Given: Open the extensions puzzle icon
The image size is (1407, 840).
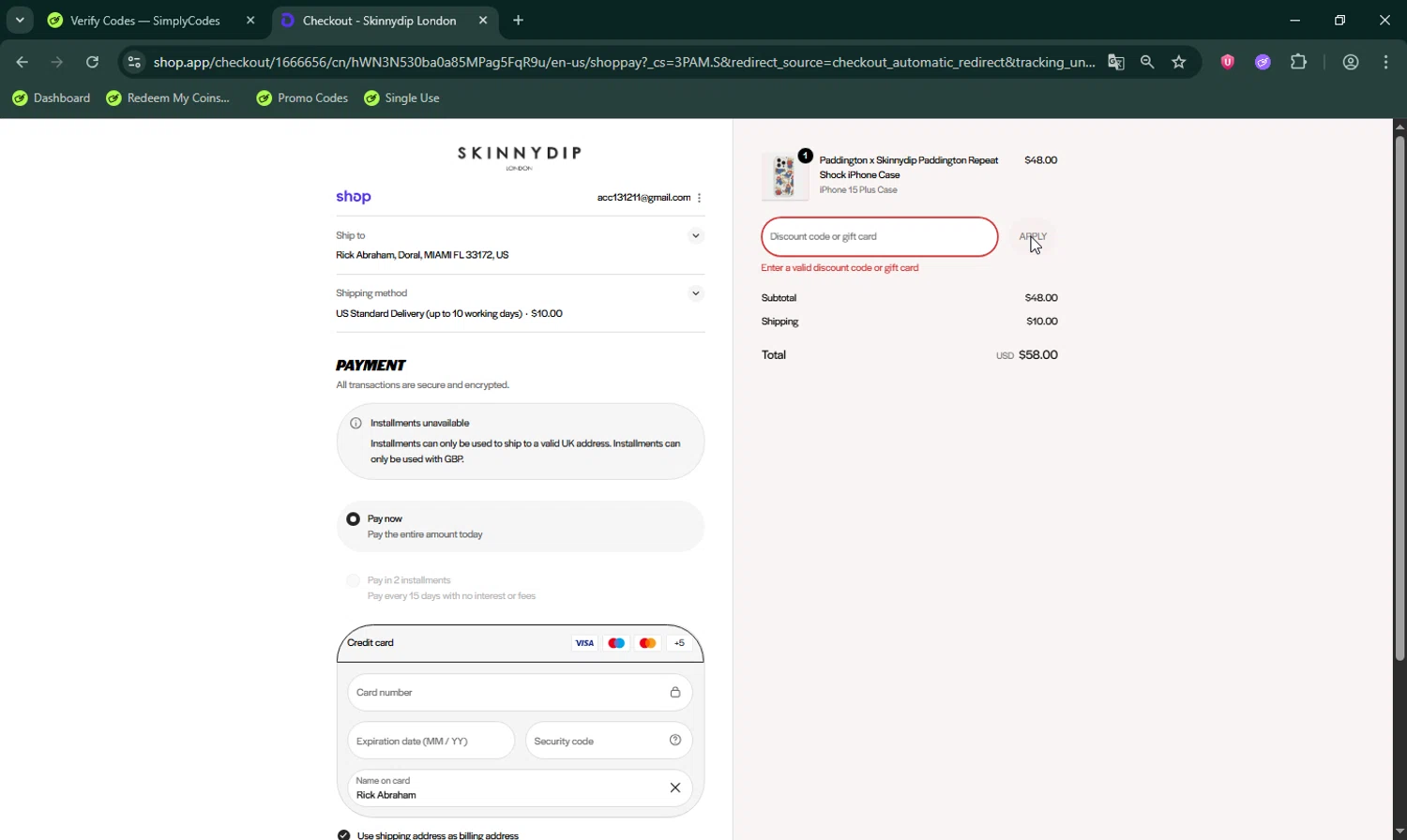Looking at the screenshot, I should [x=1298, y=62].
